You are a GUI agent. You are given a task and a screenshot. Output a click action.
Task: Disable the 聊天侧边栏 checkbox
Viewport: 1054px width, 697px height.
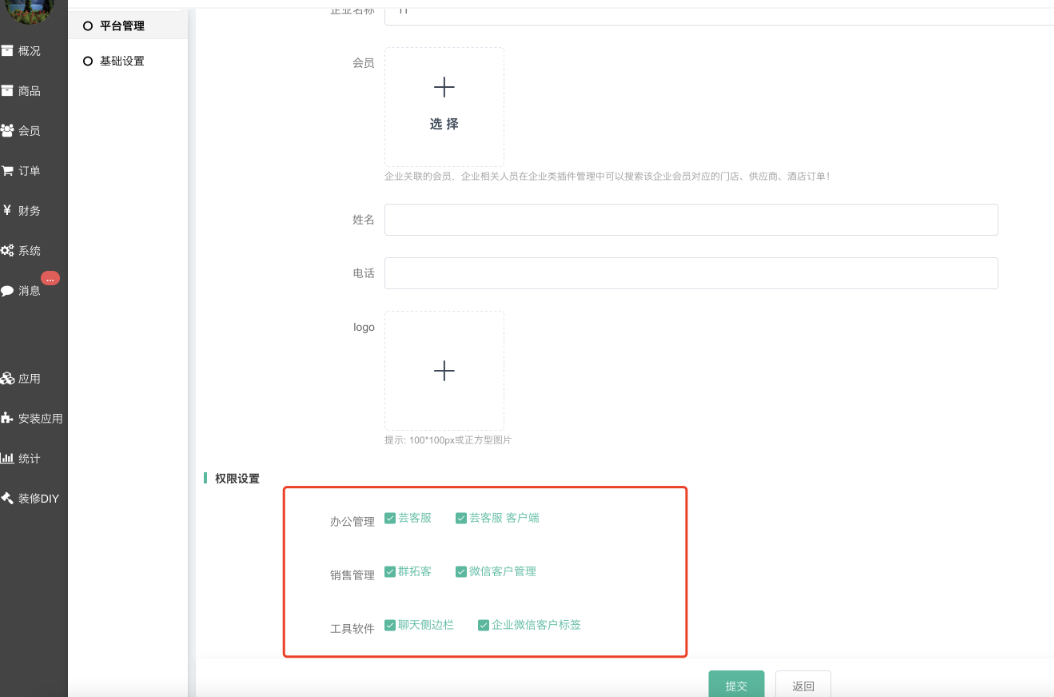click(x=390, y=625)
